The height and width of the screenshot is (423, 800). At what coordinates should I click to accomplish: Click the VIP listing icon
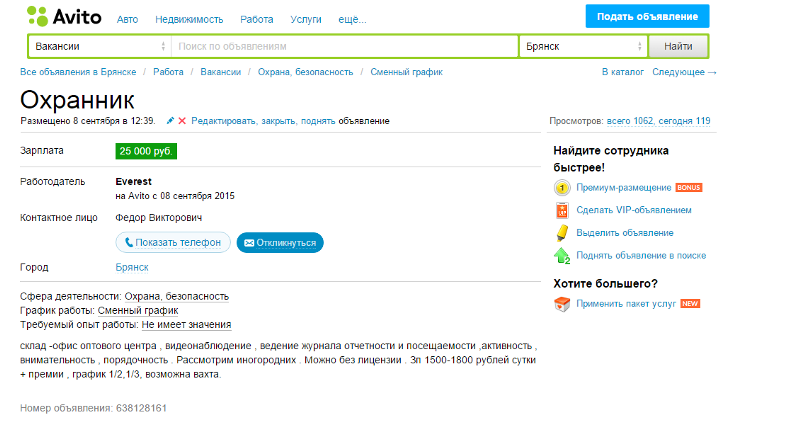[561, 210]
